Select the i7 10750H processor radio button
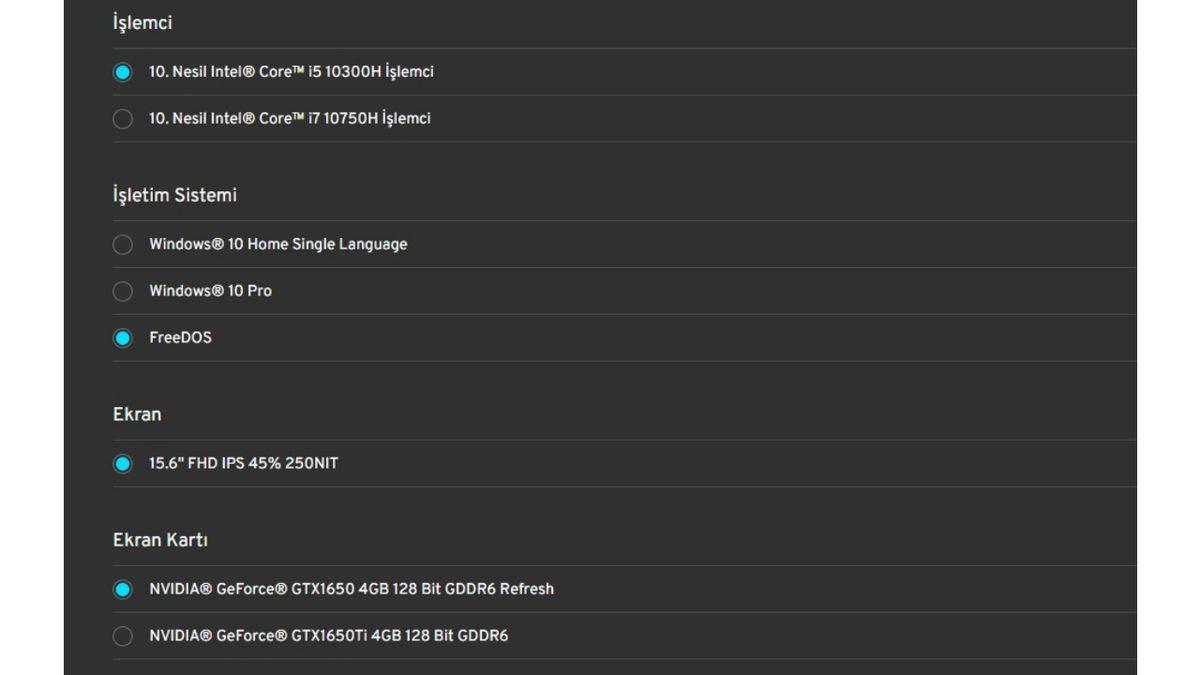This screenshot has width=1200, height=675. pyautogui.click(x=122, y=119)
